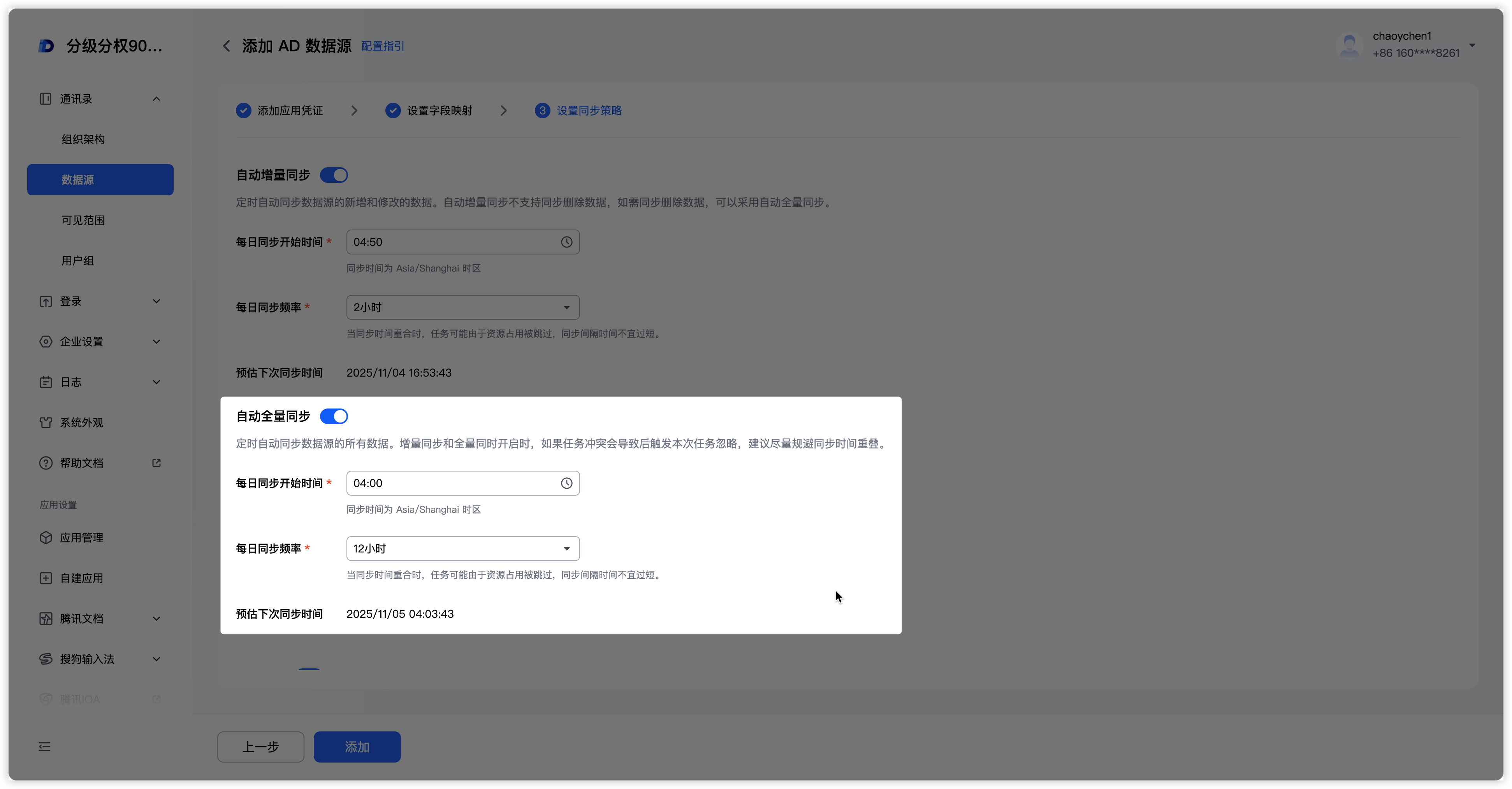The width and height of the screenshot is (1512, 789).
Task: Click the 系统外观 shirt icon
Action: pyautogui.click(x=46, y=423)
